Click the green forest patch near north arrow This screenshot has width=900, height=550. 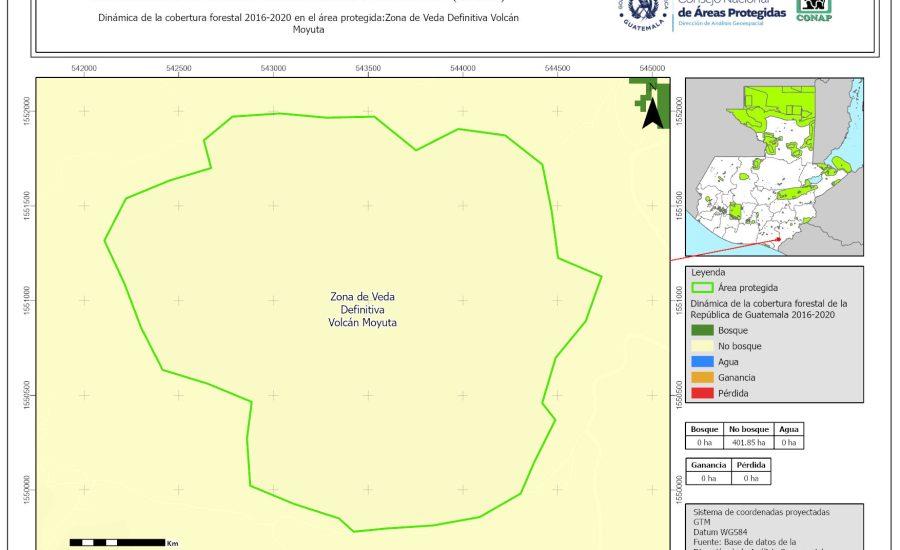639,97
